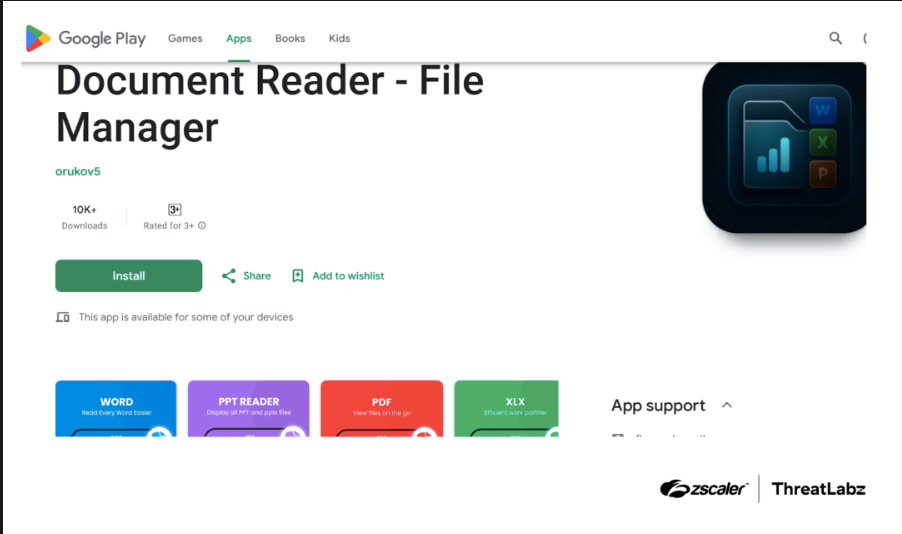Open the PDF screenshot thumbnail
The height and width of the screenshot is (534, 902).
(x=382, y=409)
